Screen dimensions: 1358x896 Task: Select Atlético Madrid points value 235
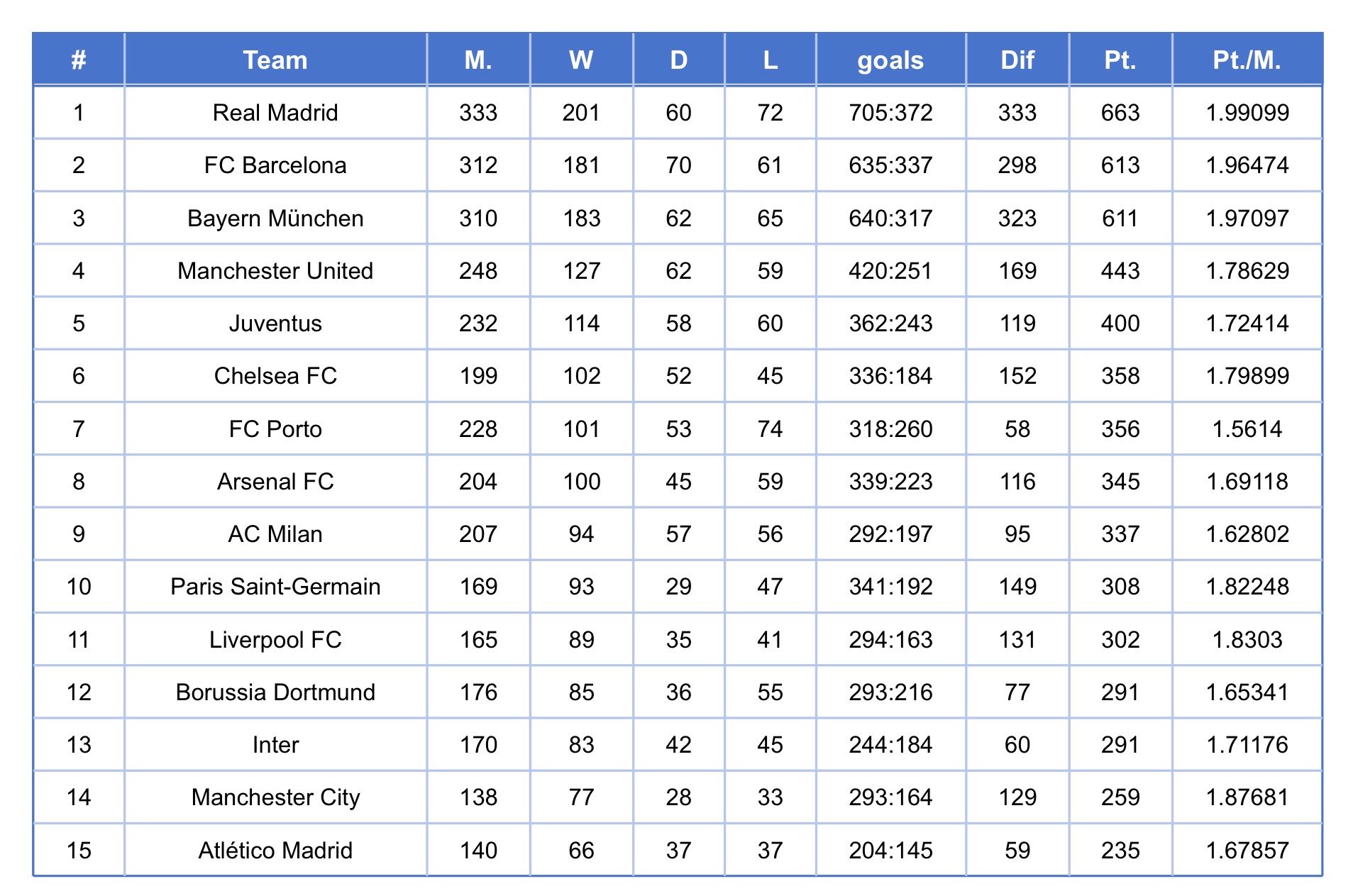click(1120, 851)
